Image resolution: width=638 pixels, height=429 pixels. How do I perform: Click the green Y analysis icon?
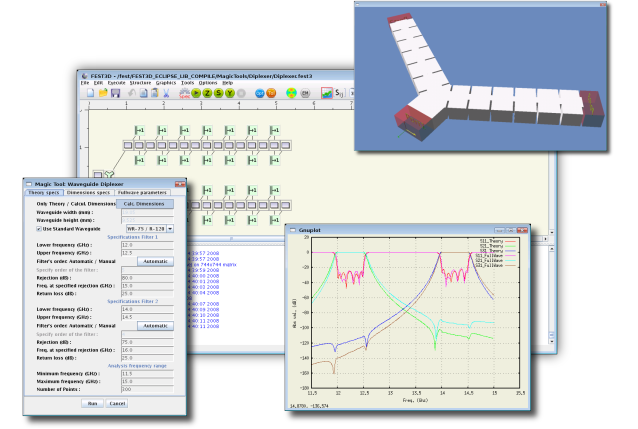pos(230,93)
